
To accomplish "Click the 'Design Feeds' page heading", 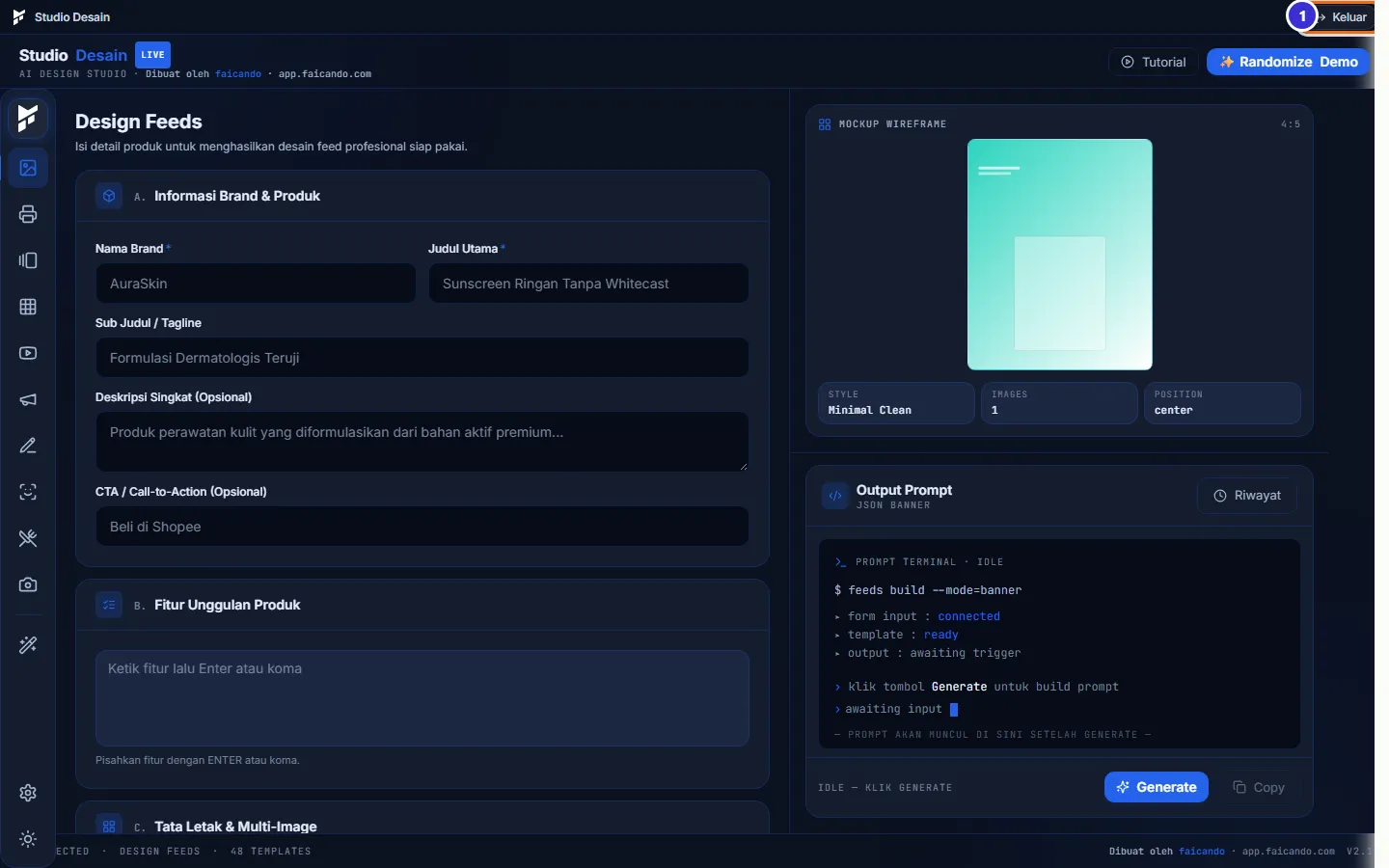I will [139, 122].
